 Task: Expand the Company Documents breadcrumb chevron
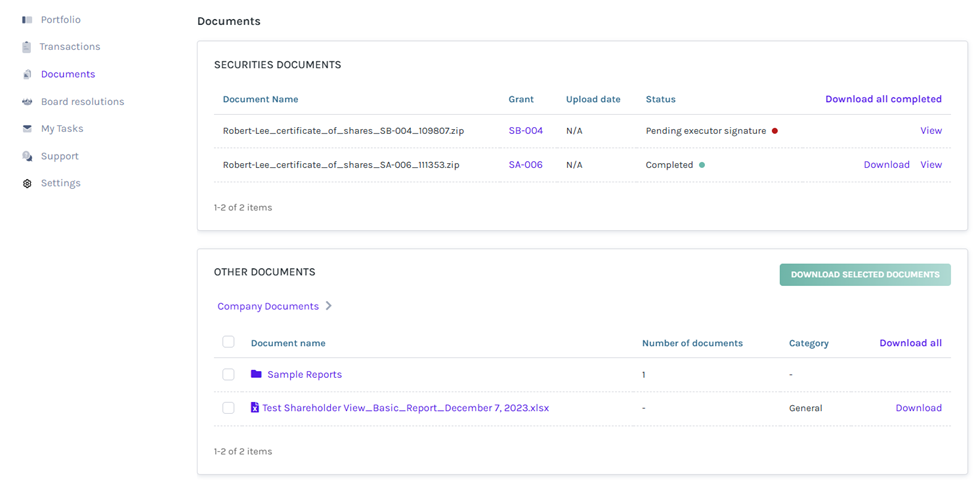(329, 306)
